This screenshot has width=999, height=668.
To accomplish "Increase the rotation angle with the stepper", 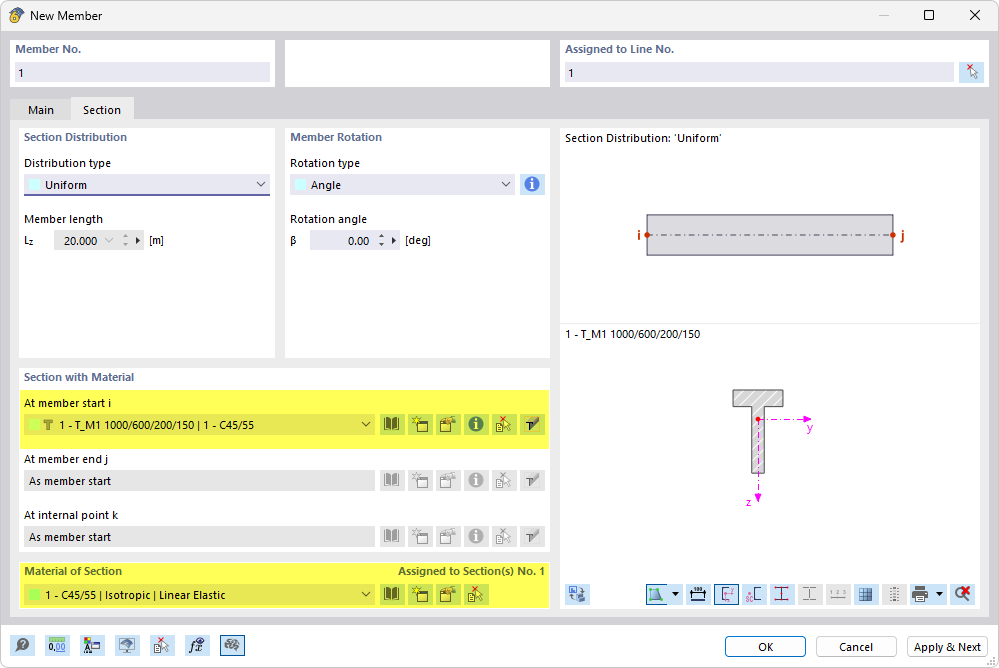I will coord(381,236).
